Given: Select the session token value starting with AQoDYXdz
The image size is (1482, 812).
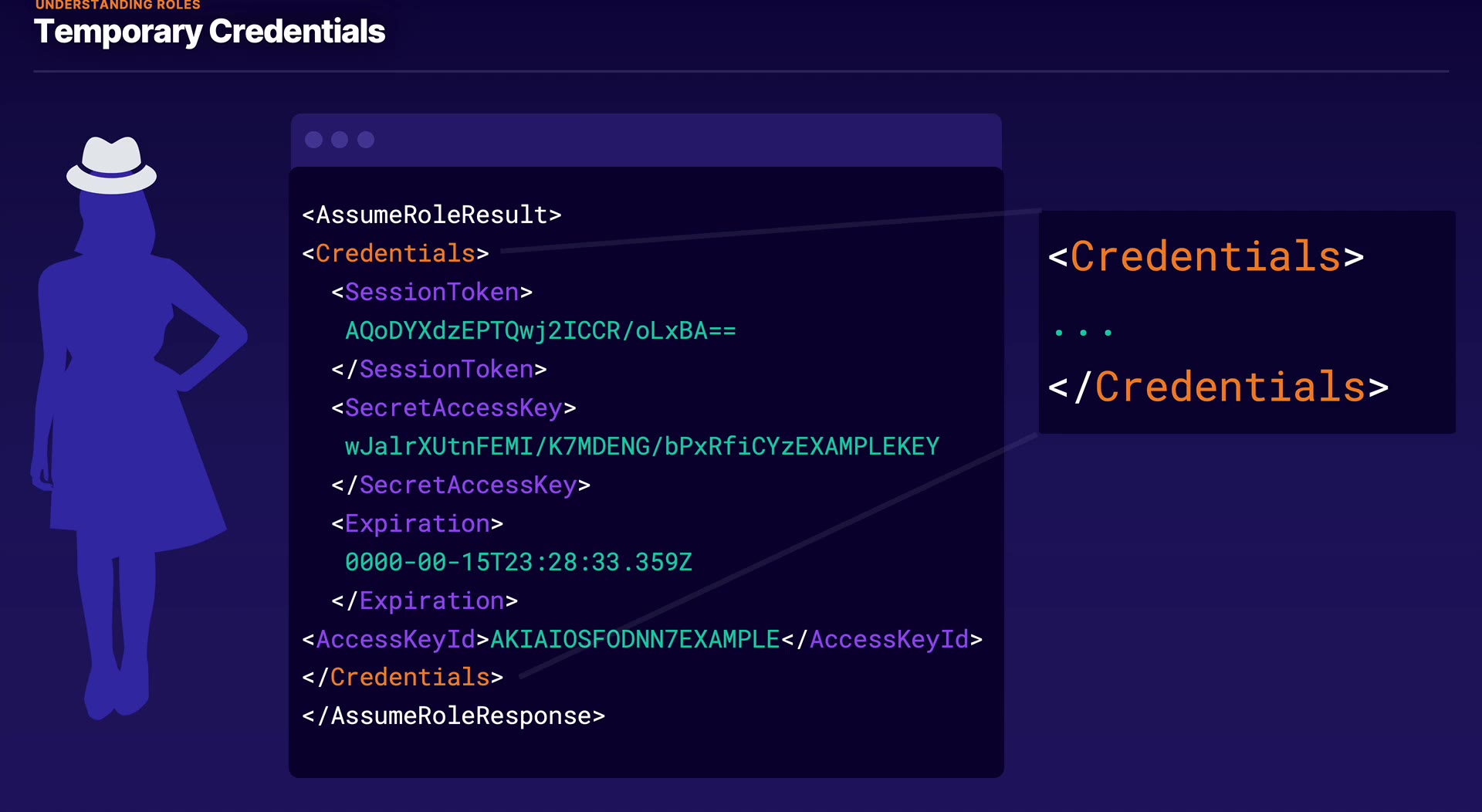Looking at the screenshot, I should 540,330.
